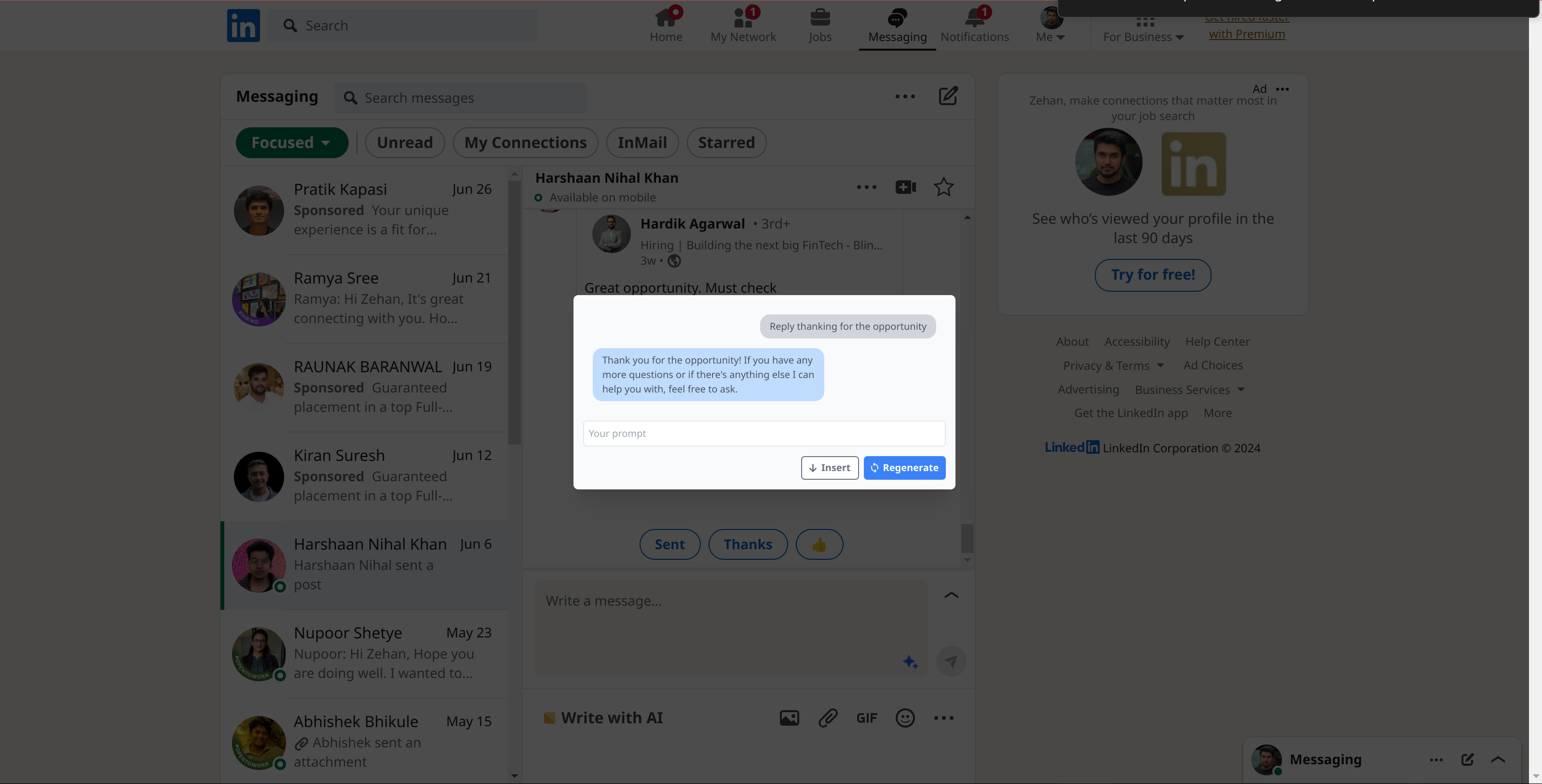Viewport: 1542px width, 784px height.
Task: Star this conversation
Action: point(943,188)
